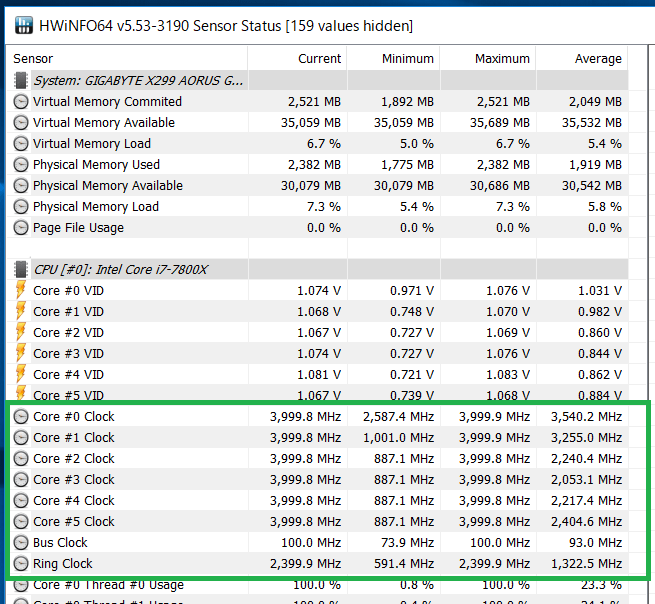Select the Physical Memory Used row label

pos(96,165)
